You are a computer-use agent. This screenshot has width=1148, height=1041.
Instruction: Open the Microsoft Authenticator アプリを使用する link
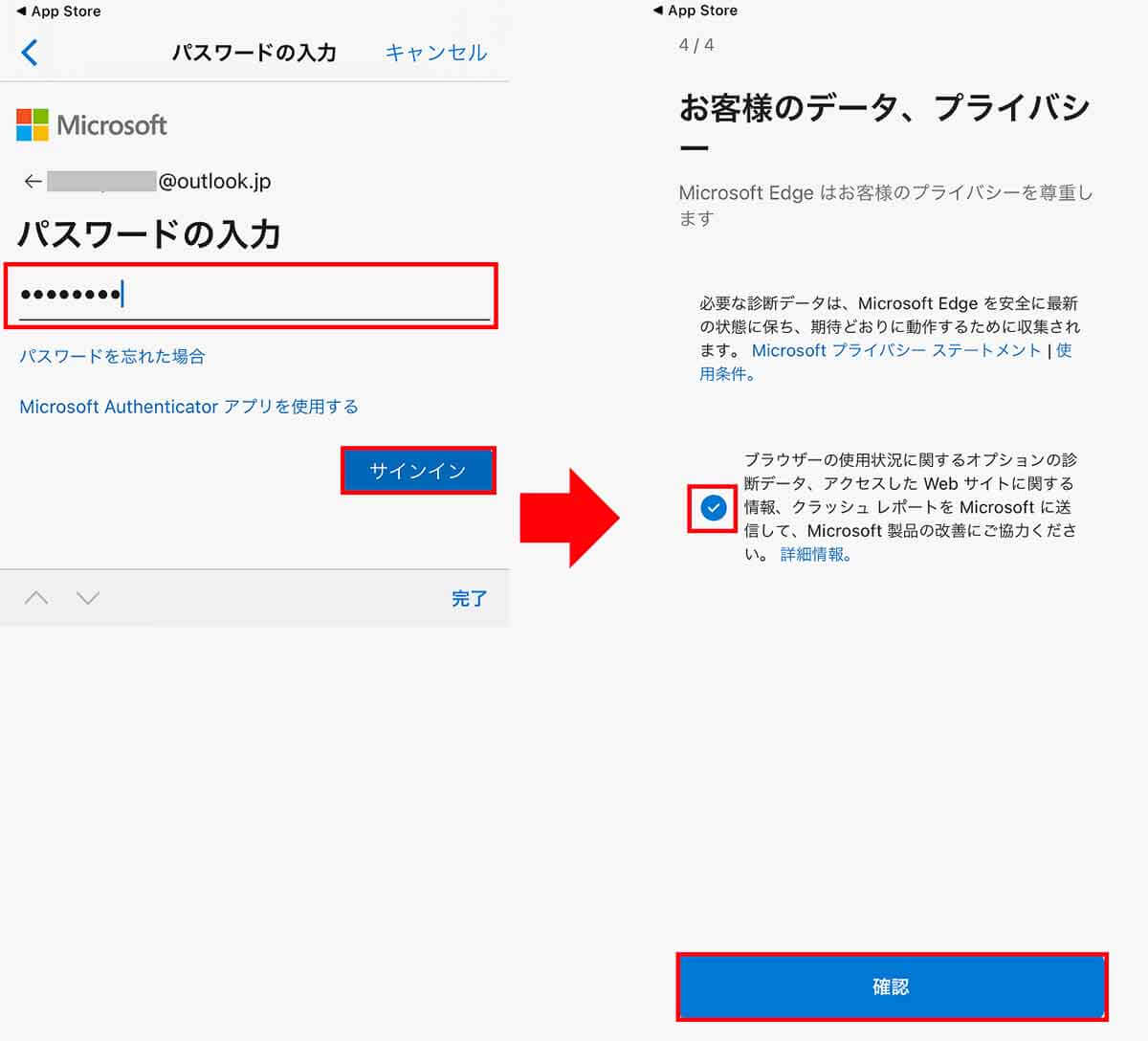(188, 406)
